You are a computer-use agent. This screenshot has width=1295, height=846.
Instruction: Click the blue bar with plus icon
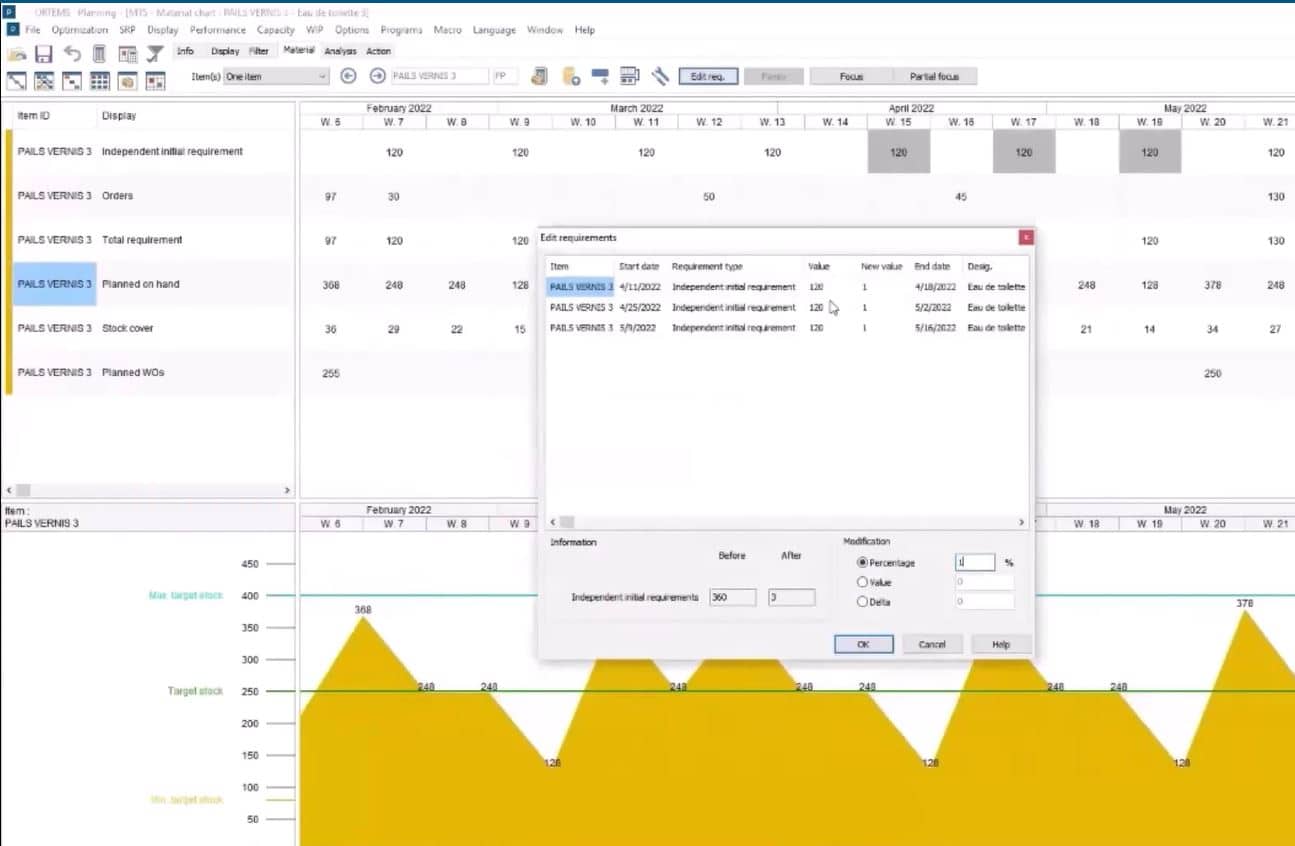601,76
